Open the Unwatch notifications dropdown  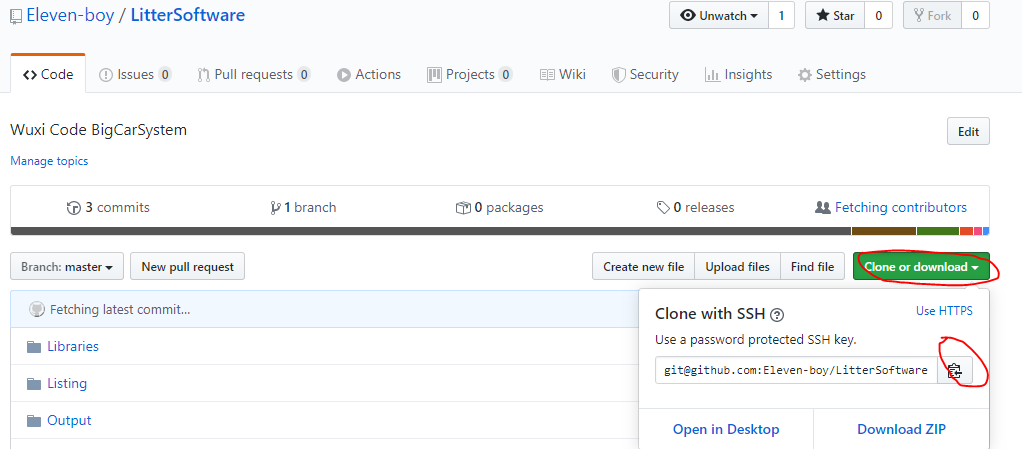[x=718, y=16]
